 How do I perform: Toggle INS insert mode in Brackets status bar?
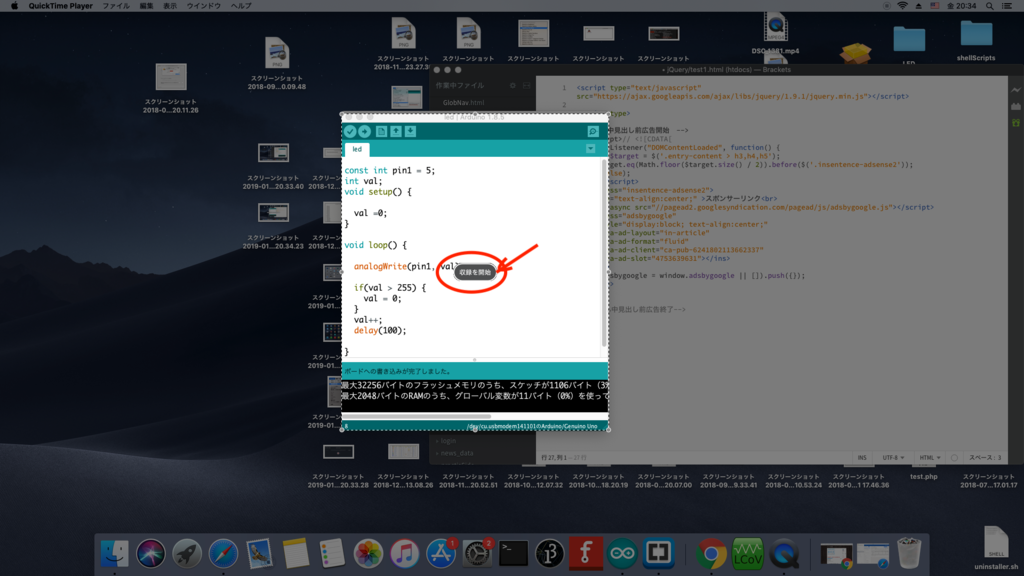861,458
